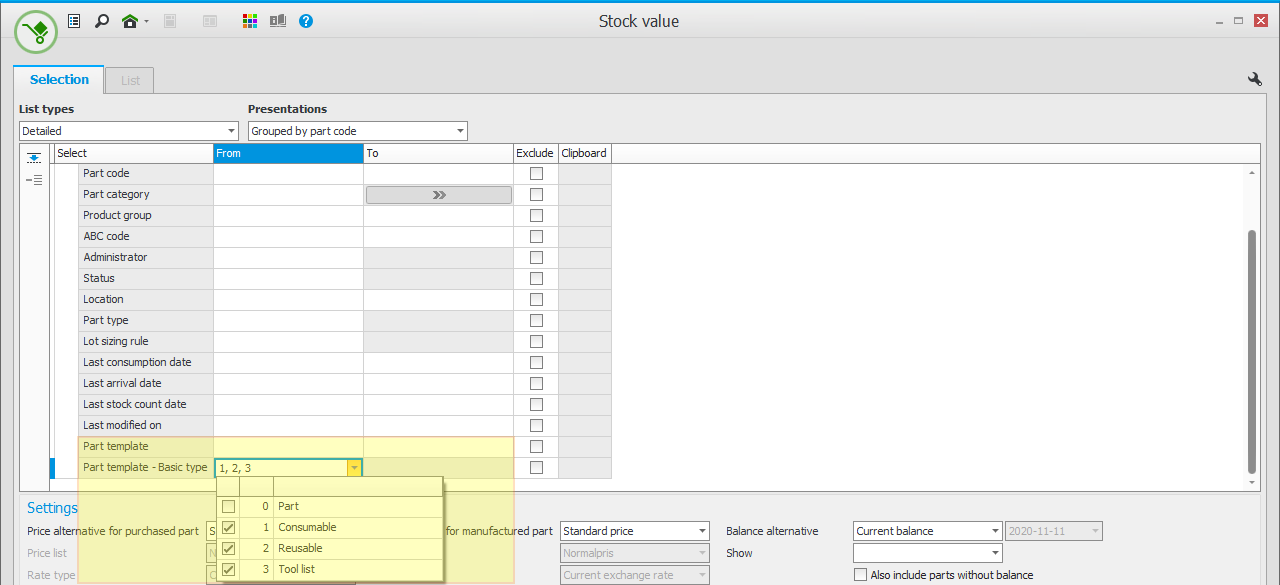Uncheck the Tool list option
Screen dimensions: 1280x585
[229, 570]
